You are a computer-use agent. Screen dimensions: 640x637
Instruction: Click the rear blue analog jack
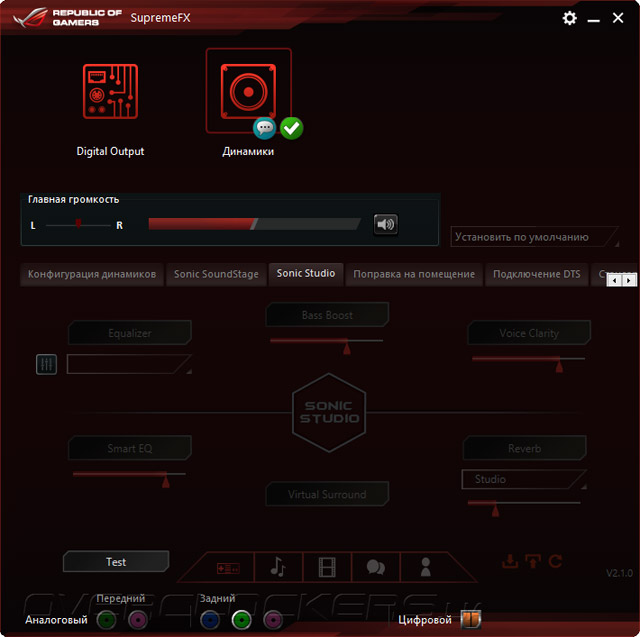coord(210,620)
